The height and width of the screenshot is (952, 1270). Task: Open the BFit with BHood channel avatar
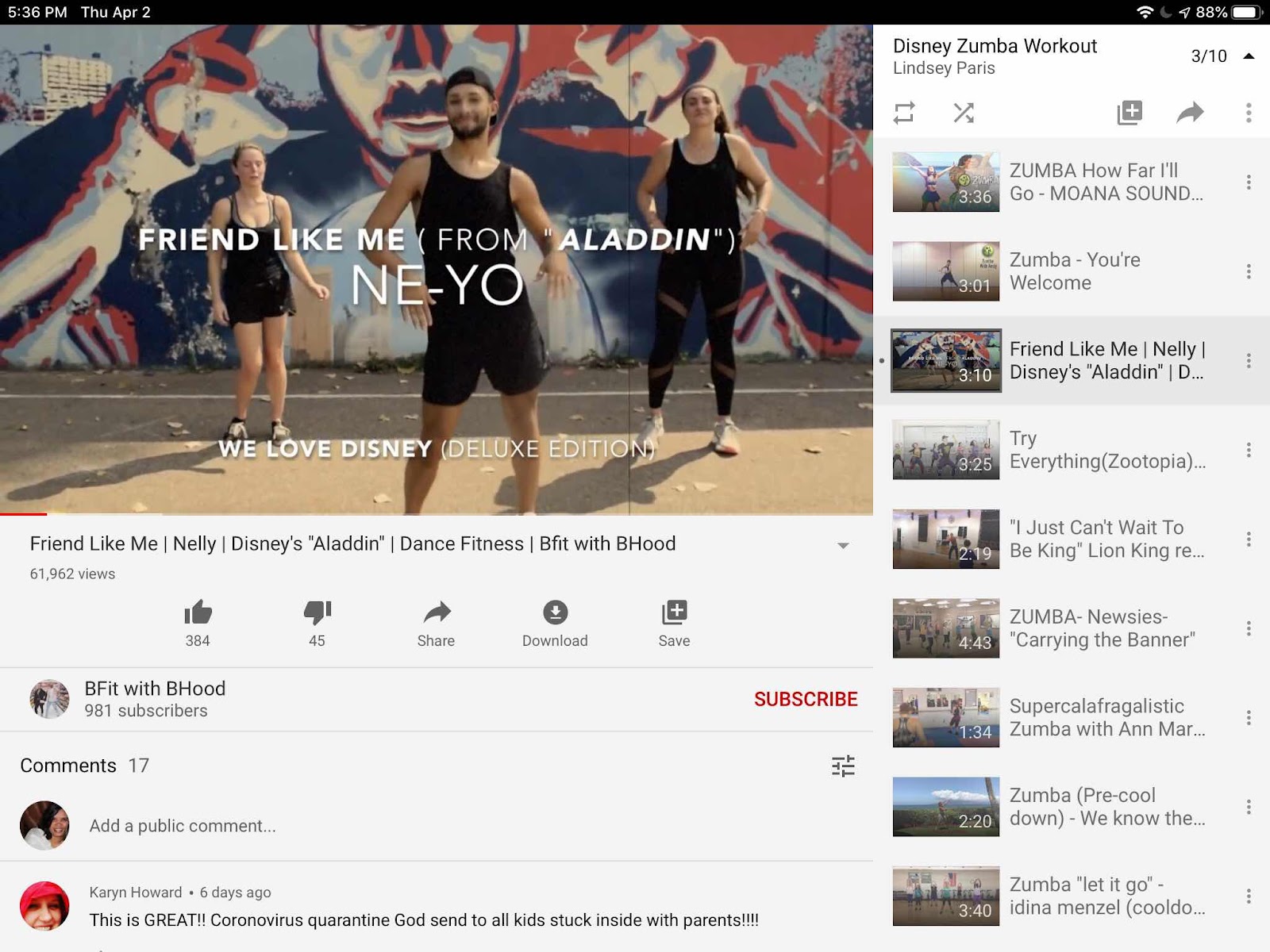49,699
